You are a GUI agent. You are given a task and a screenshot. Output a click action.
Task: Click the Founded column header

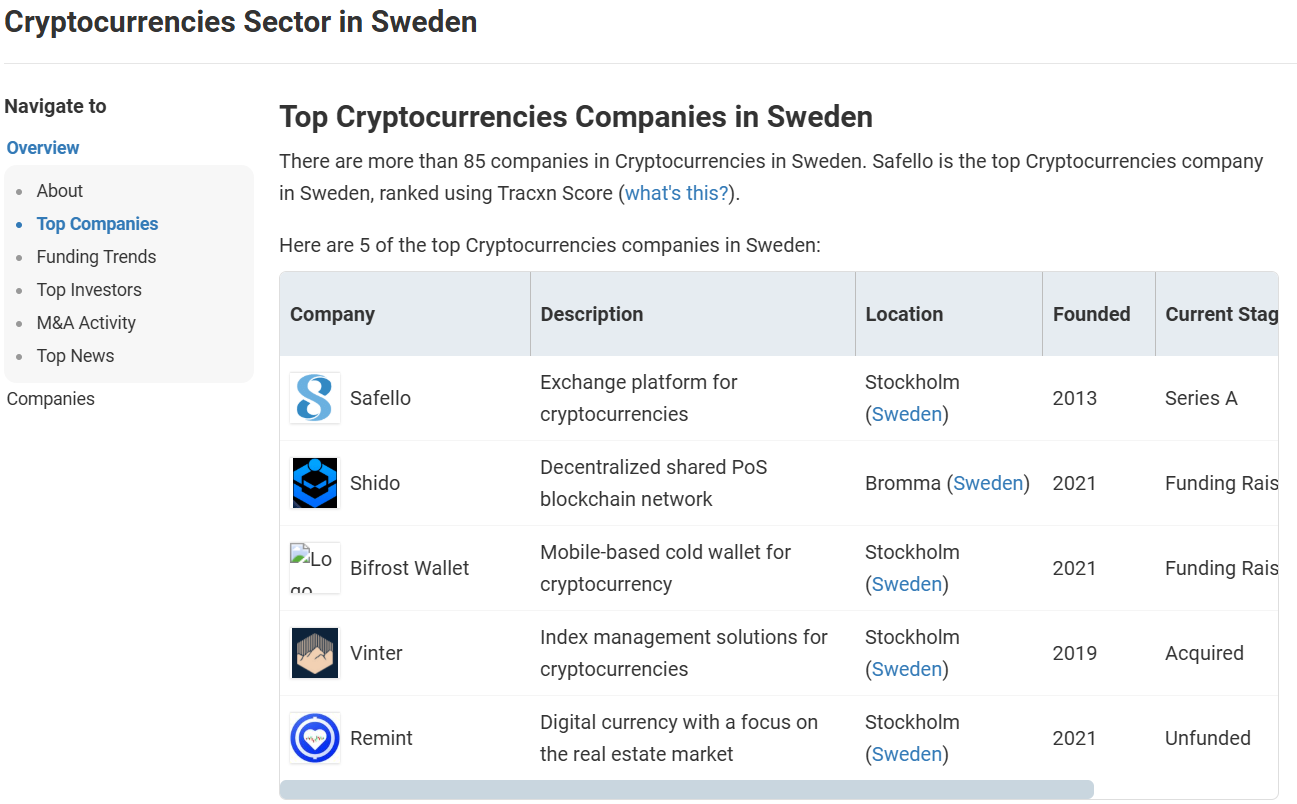coord(1091,314)
